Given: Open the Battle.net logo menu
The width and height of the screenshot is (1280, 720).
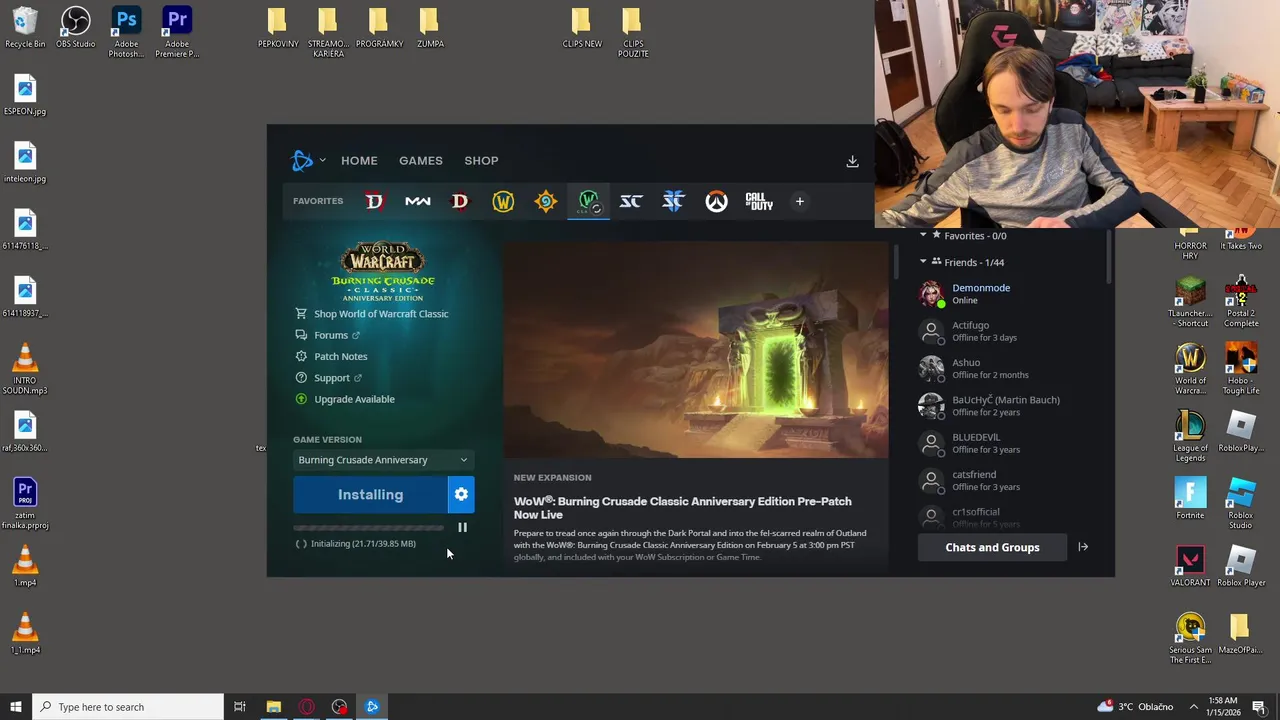Looking at the screenshot, I should point(302,160).
